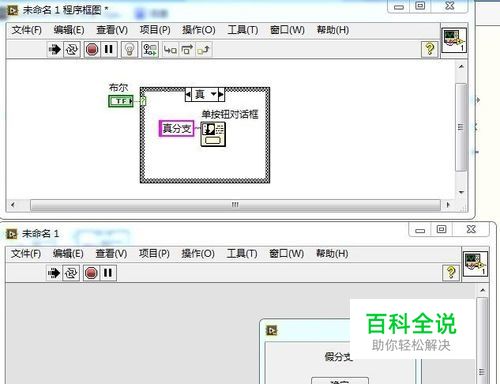Viewport: 500px width, 384px height.
Task: Run the VI in block diagram window
Action: 54,50
